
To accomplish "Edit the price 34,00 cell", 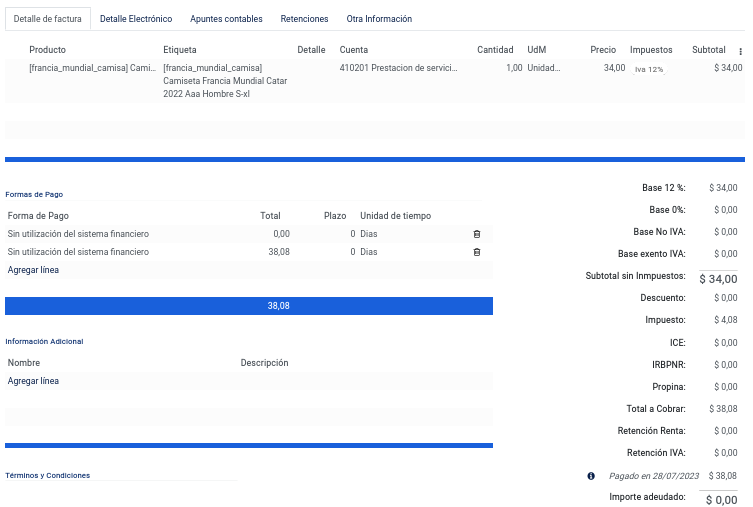I will (x=614, y=68).
